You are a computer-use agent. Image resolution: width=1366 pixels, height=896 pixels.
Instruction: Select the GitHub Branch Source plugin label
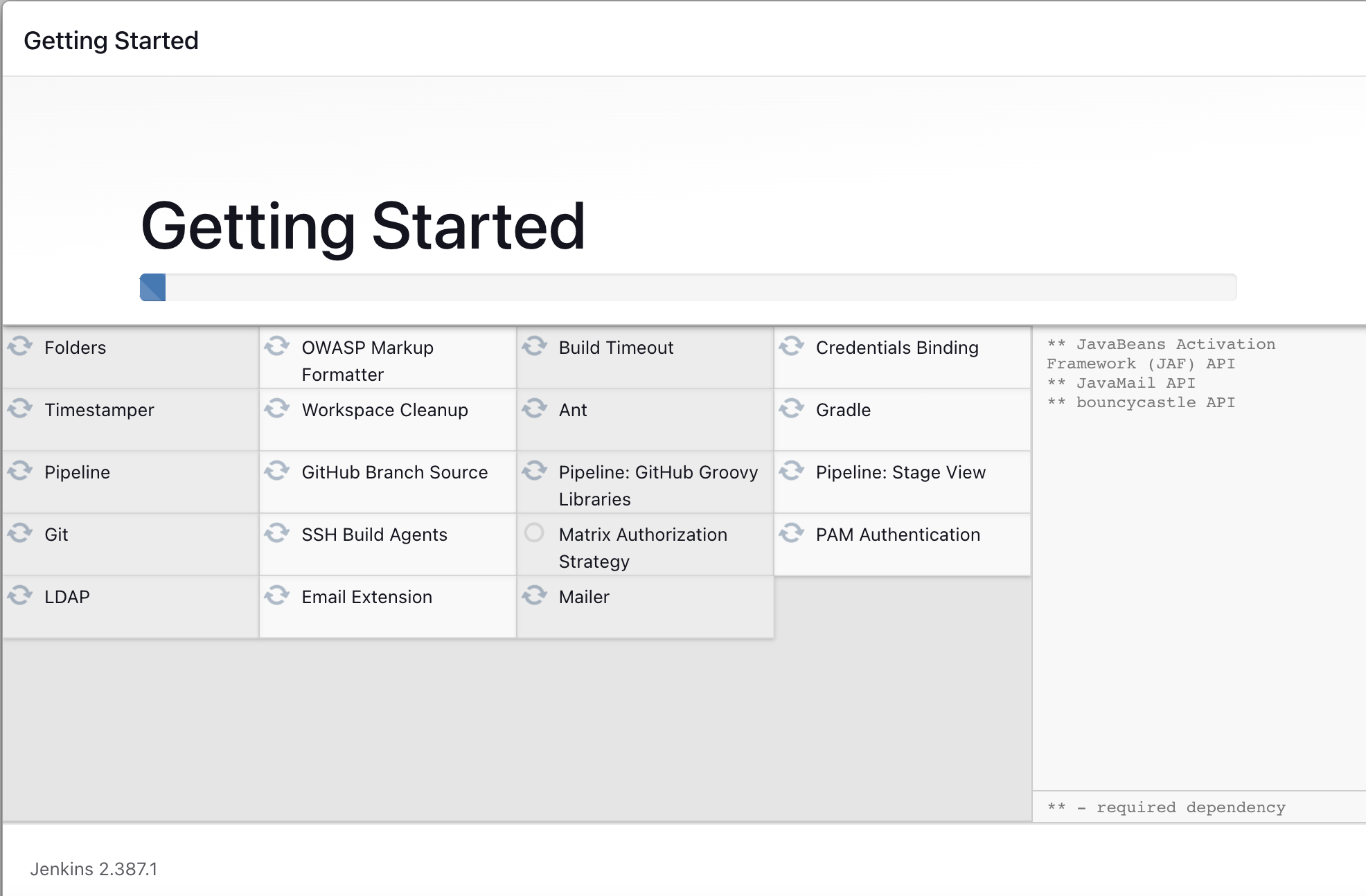pos(394,472)
